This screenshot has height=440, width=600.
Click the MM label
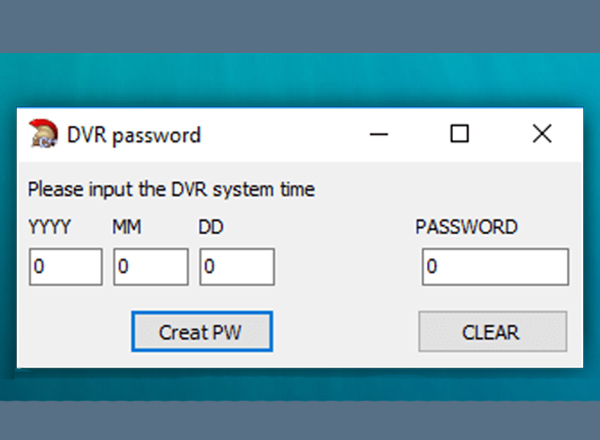[x=127, y=227]
